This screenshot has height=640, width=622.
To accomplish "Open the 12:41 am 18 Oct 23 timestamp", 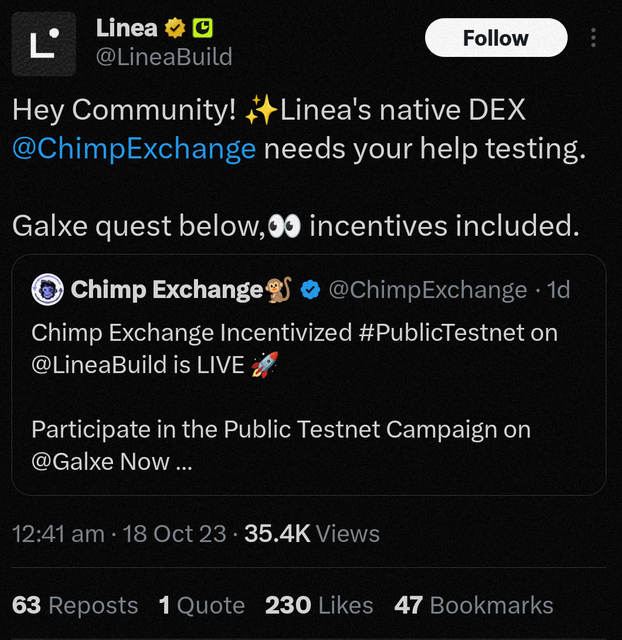I will (x=119, y=534).
